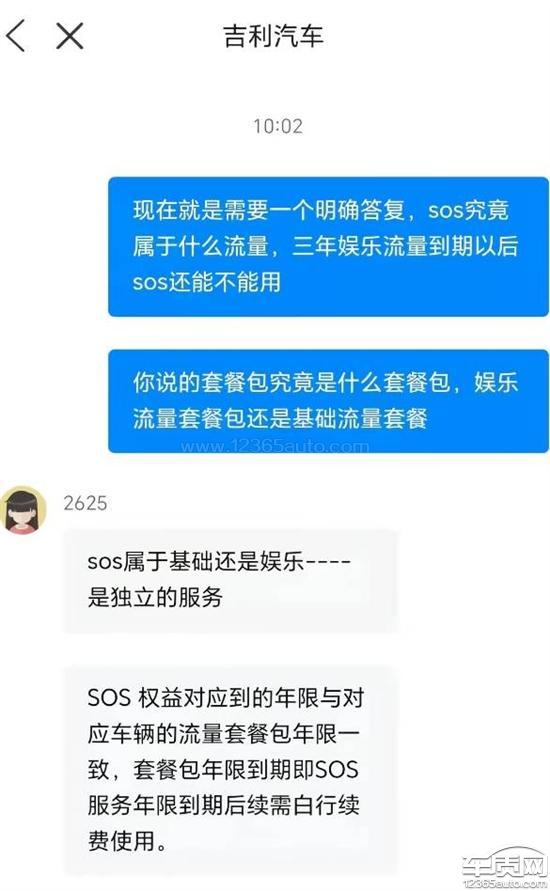Image resolution: width=550 pixels, height=891 pixels.
Task: Tap the back arrow in header
Action: pos(16,35)
